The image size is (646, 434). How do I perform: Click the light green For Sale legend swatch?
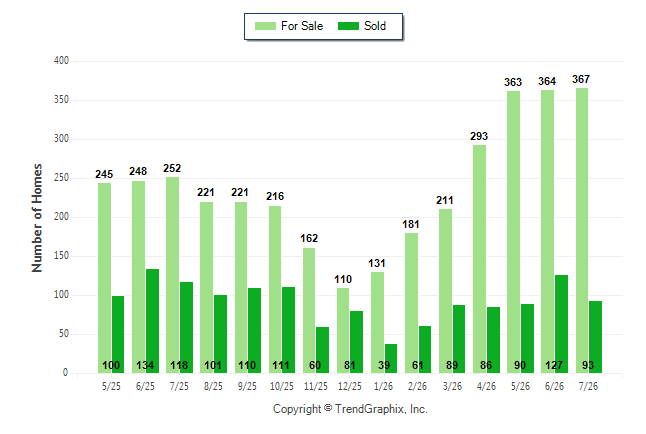[265, 26]
